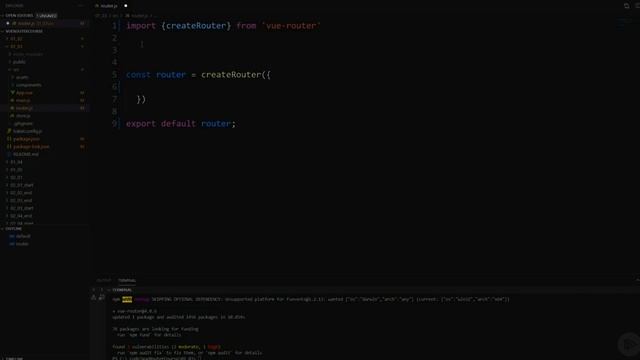
Task: Open package.json in the explorer
Action: click(26, 139)
